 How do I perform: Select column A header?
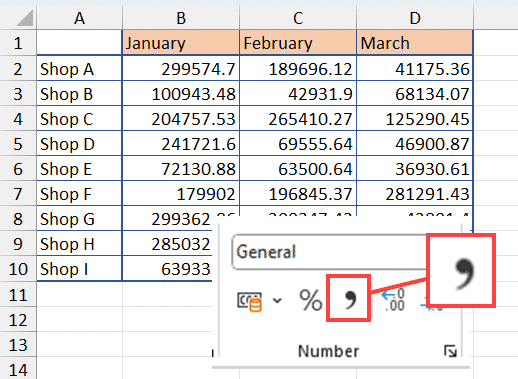pyautogui.click(x=79, y=18)
